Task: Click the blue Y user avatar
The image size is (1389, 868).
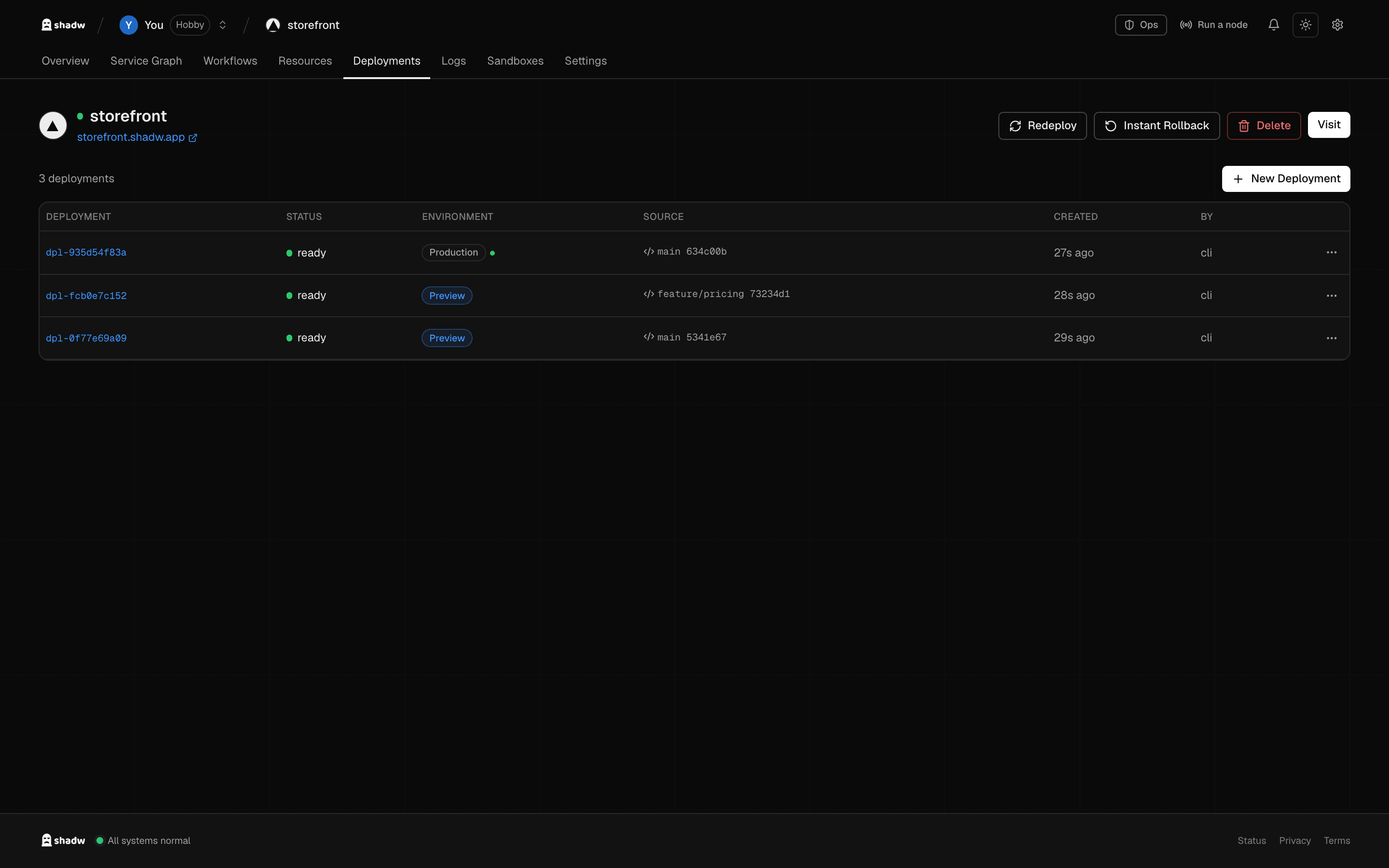Action: 129,25
